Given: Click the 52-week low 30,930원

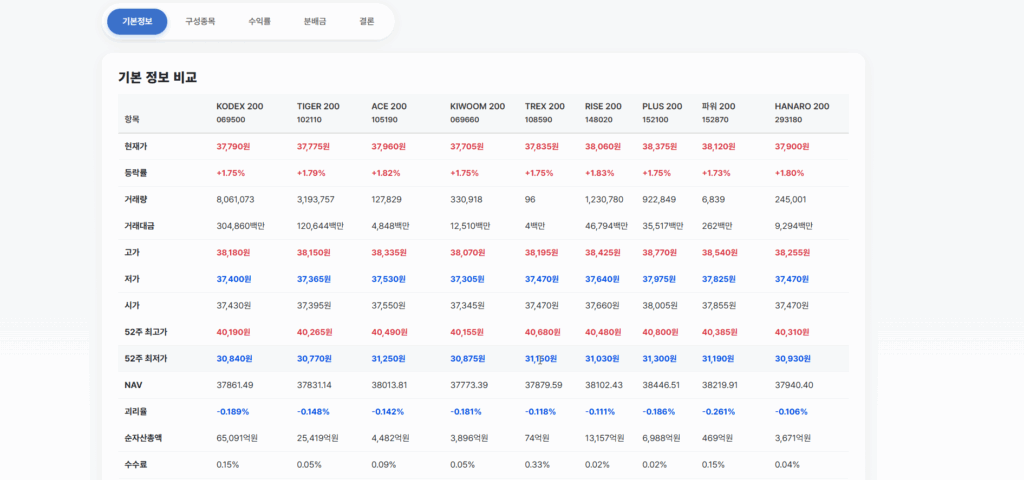Looking at the screenshot, I should pos(792,359).
